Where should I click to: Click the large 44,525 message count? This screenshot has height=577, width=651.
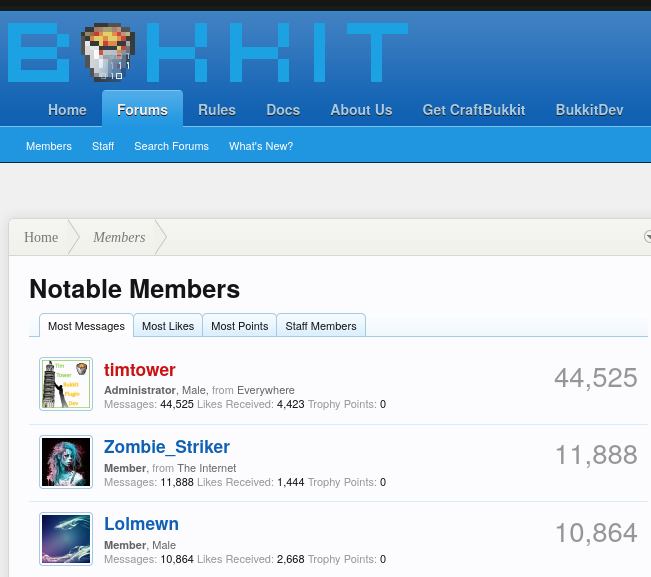(596, 378)
